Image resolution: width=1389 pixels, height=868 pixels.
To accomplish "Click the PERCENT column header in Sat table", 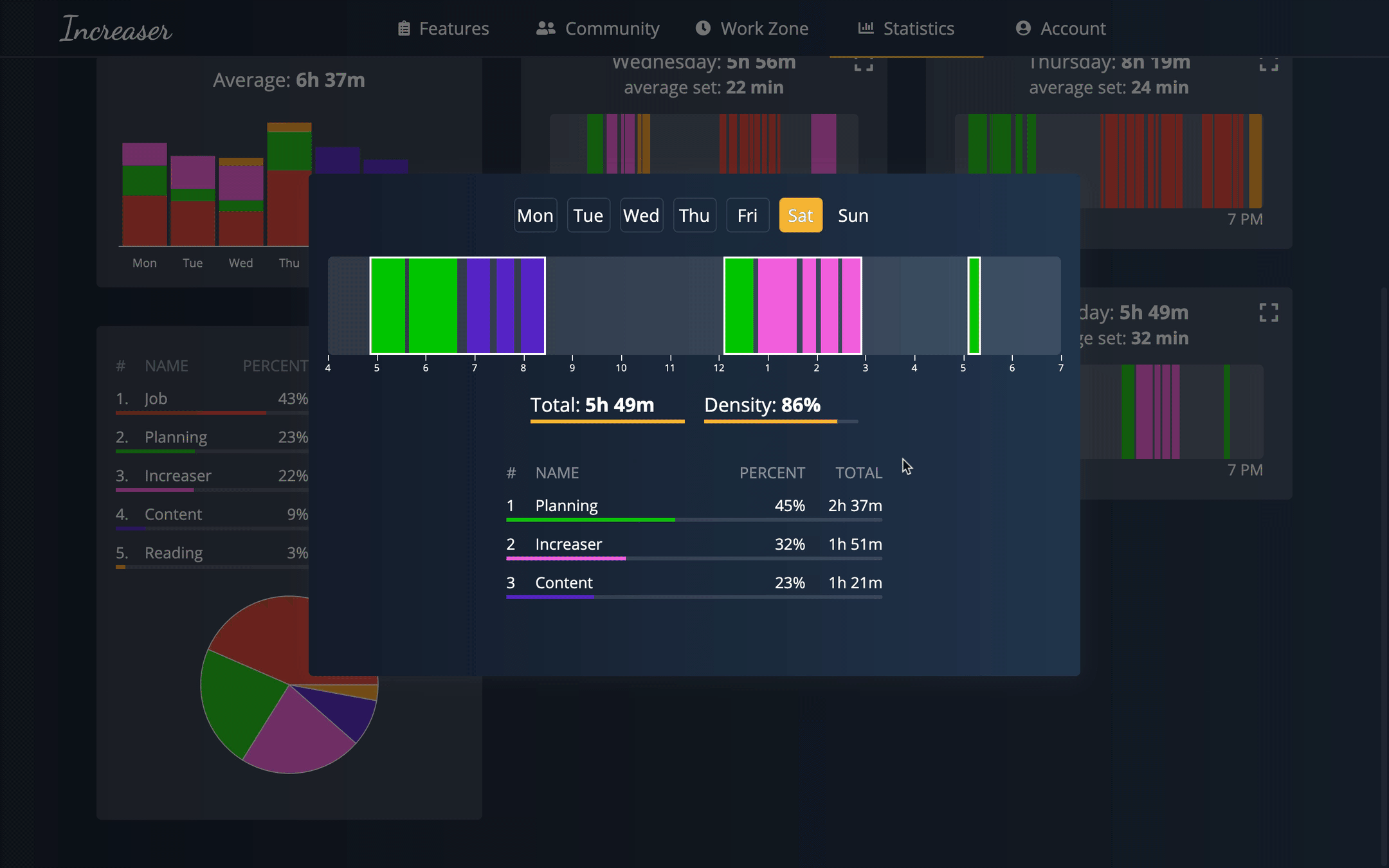I will pyautogui.click(x=772, y=473).
